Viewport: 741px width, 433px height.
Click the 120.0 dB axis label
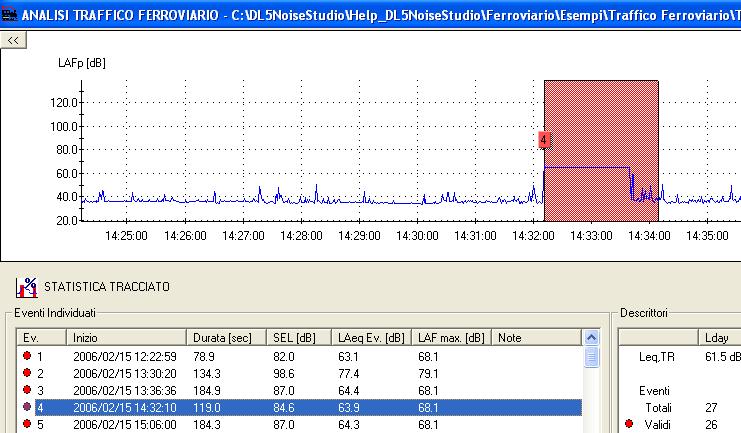click(64, 103)
